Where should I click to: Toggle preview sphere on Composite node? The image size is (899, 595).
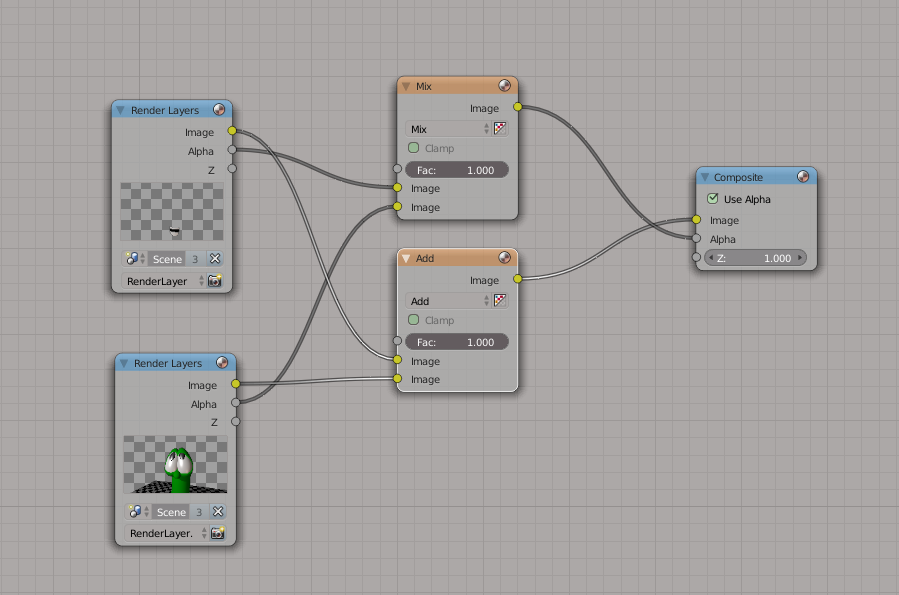(x=803, y=177)
